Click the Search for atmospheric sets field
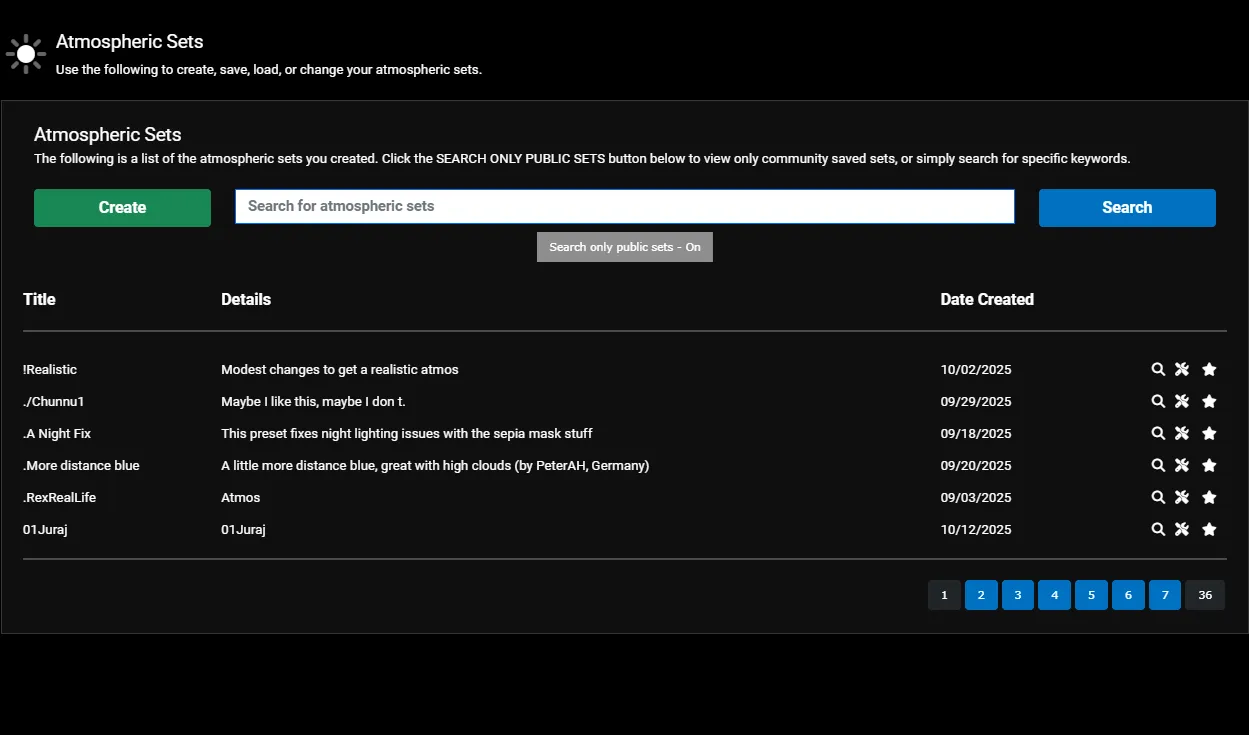Viewport: 1249px width, 735px height. pos(624,206)
